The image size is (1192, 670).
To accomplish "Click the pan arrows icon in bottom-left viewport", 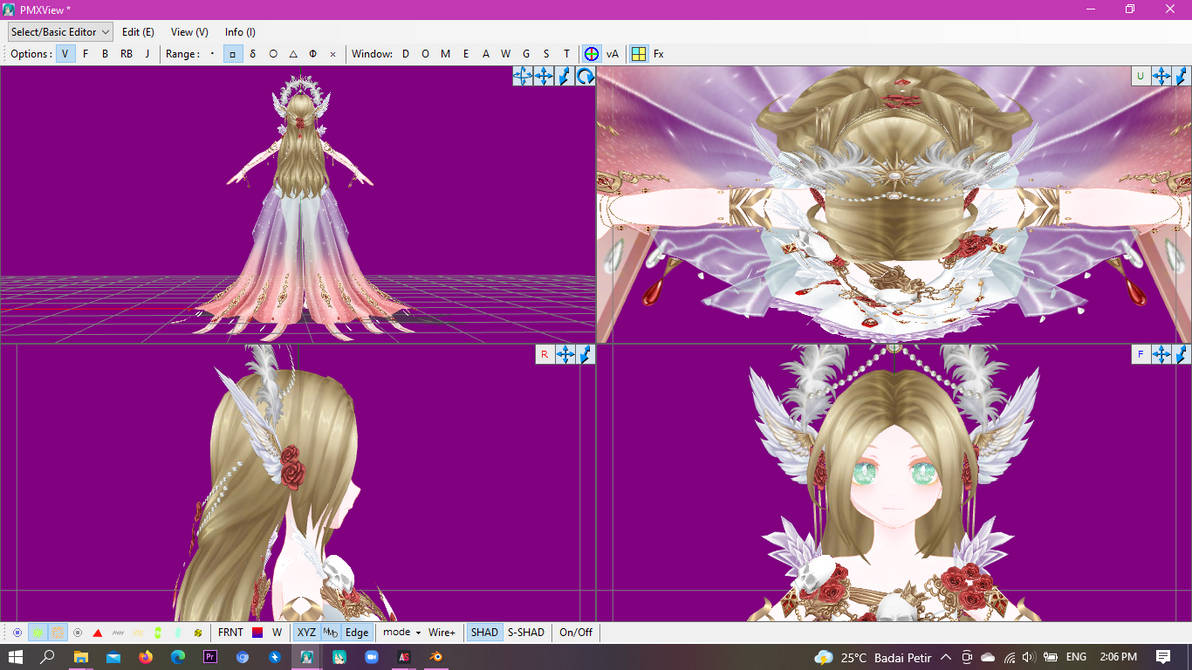I will pos(565,354).
